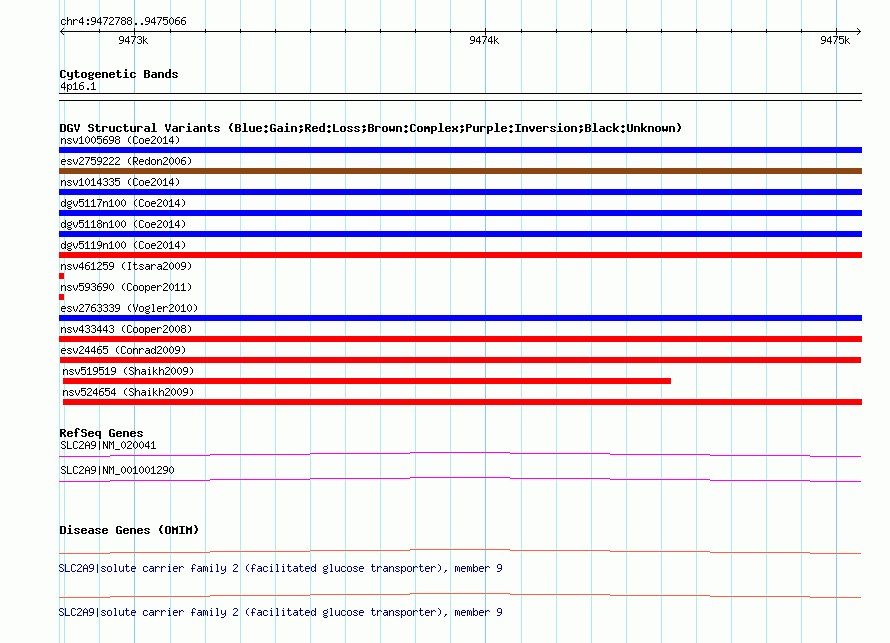Click the shorter red nsv519519 bar

(367, 381)
